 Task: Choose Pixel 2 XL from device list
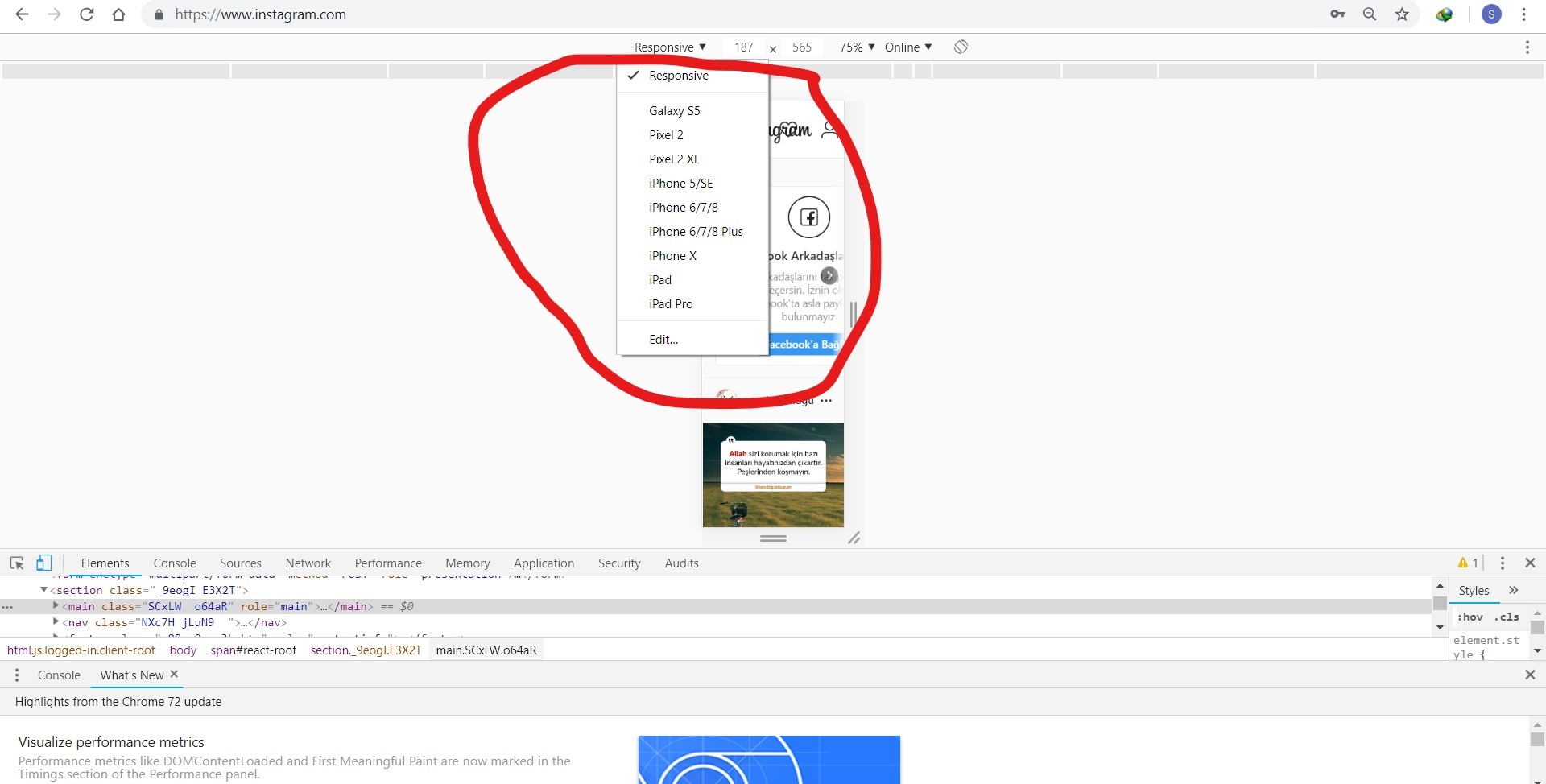click(x=692, y=159)
